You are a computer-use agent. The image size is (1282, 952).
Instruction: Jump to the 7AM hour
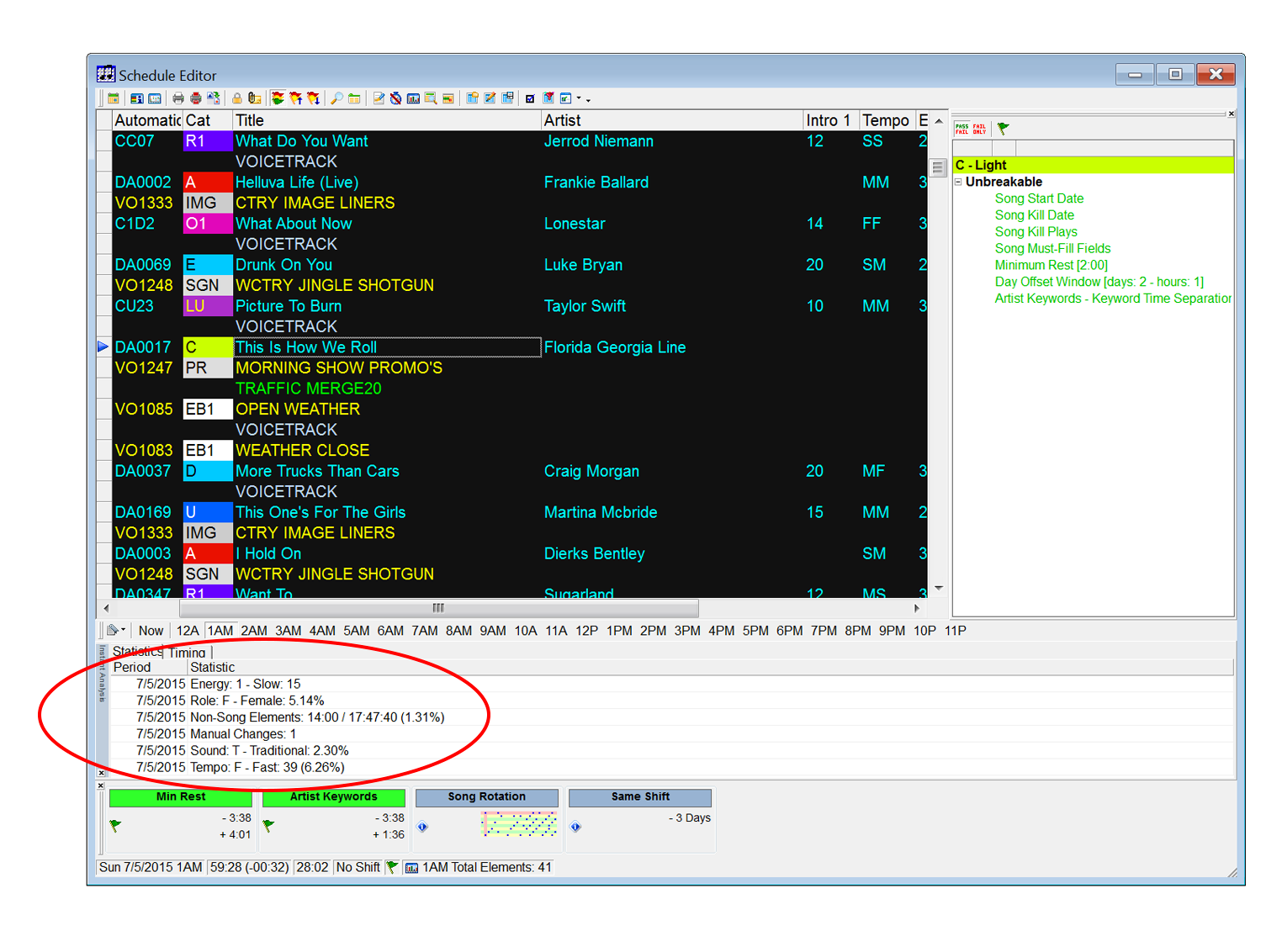pyautogui.click(x=424, y=631)
